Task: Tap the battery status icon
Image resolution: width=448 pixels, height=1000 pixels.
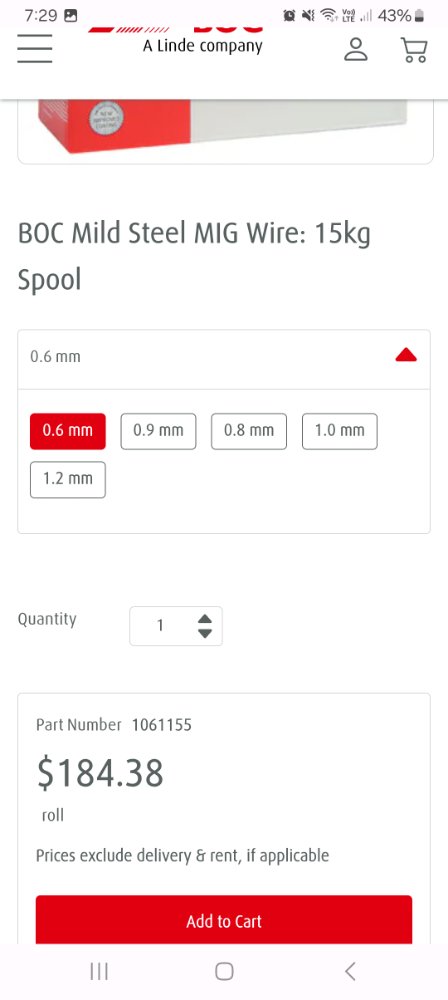Action: click(419, 15)
